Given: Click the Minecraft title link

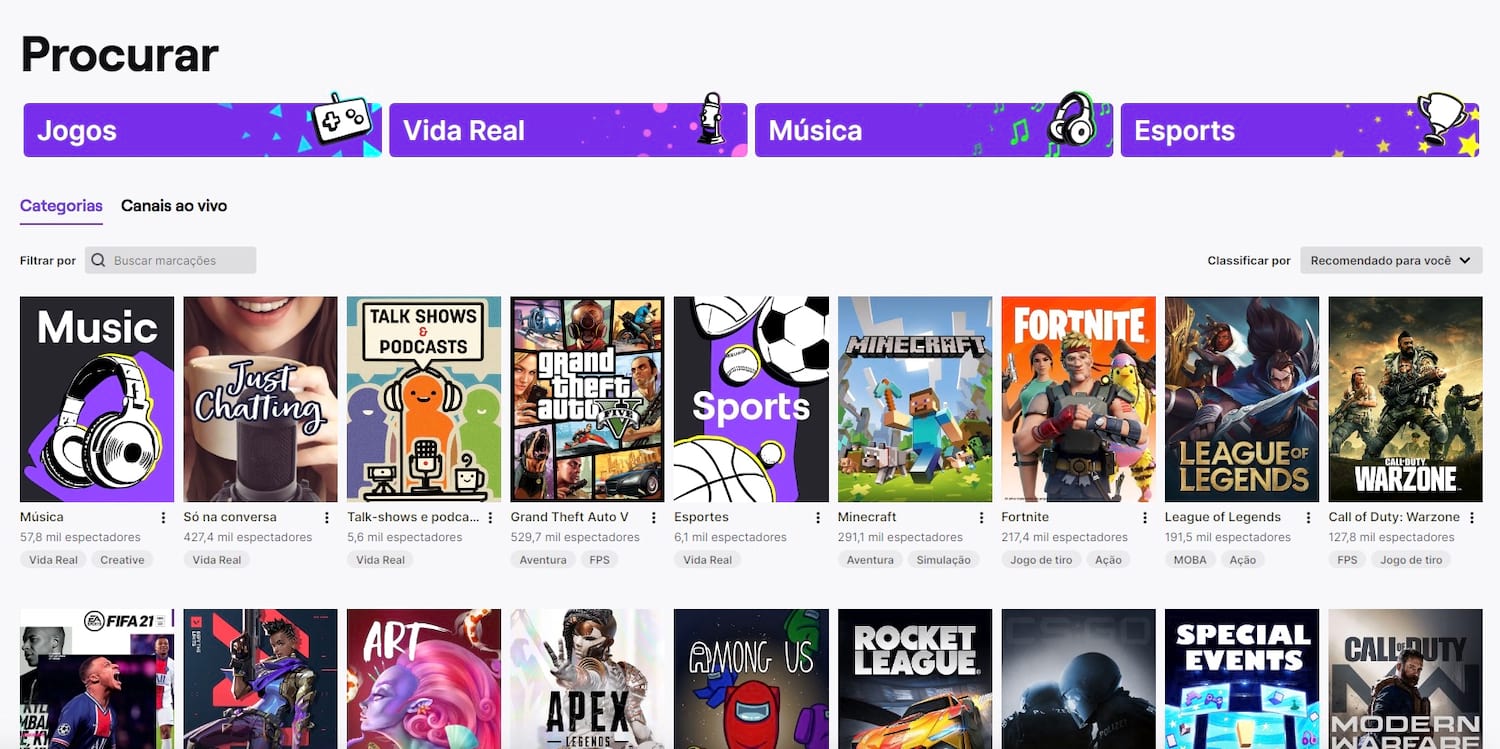Looking at the screenshot, I should (867, 517).
